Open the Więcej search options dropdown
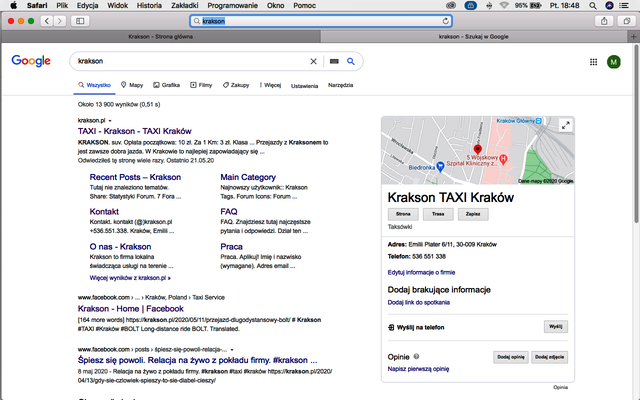 tap(270, 85)
